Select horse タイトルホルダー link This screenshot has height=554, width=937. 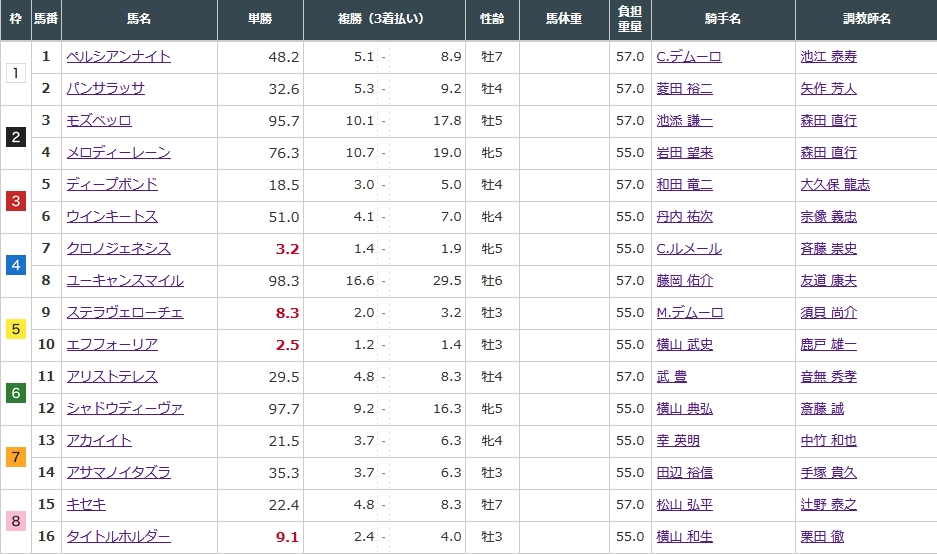[x=118, y=537]
